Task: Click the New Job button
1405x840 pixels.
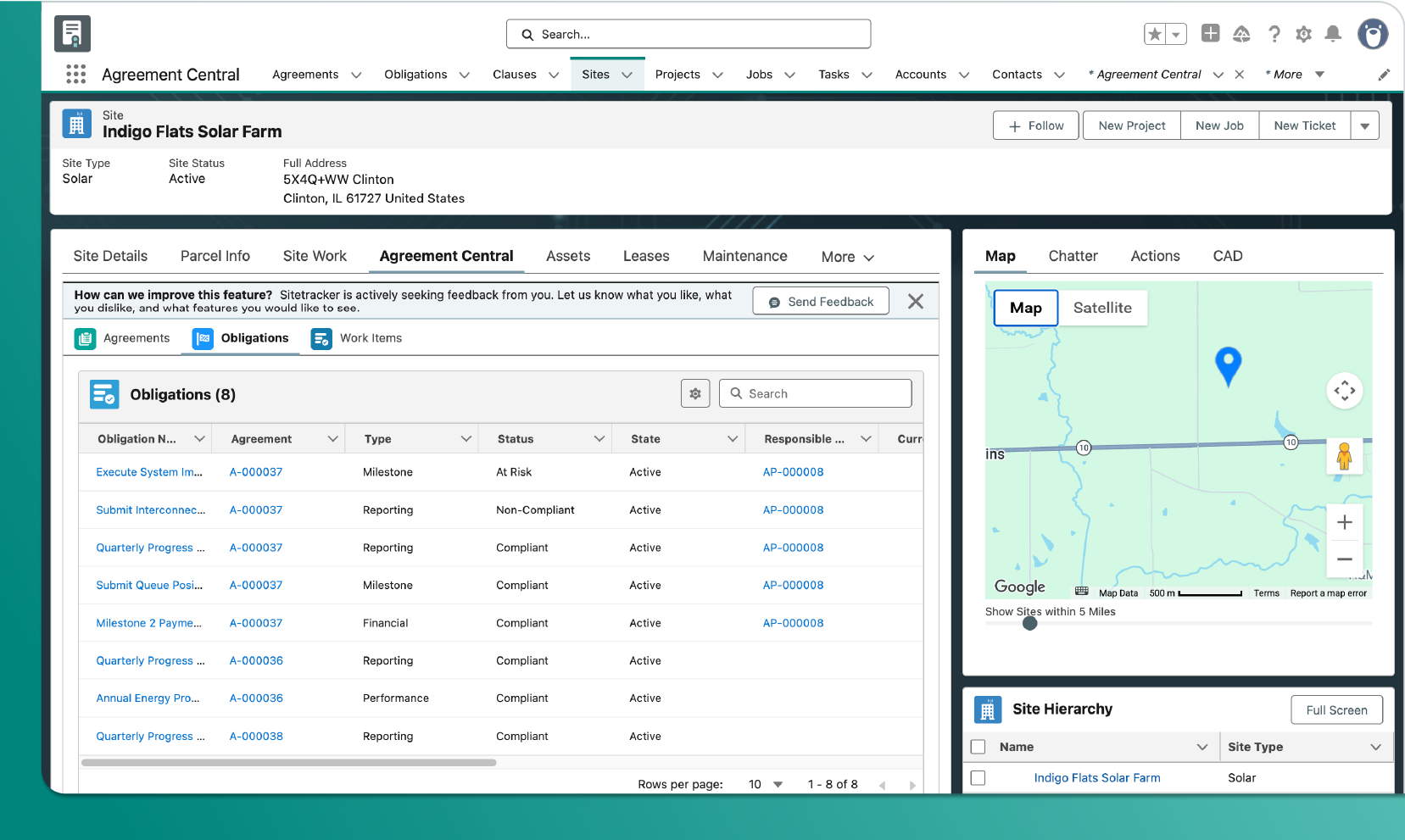Action: (x=1219, y=125)
